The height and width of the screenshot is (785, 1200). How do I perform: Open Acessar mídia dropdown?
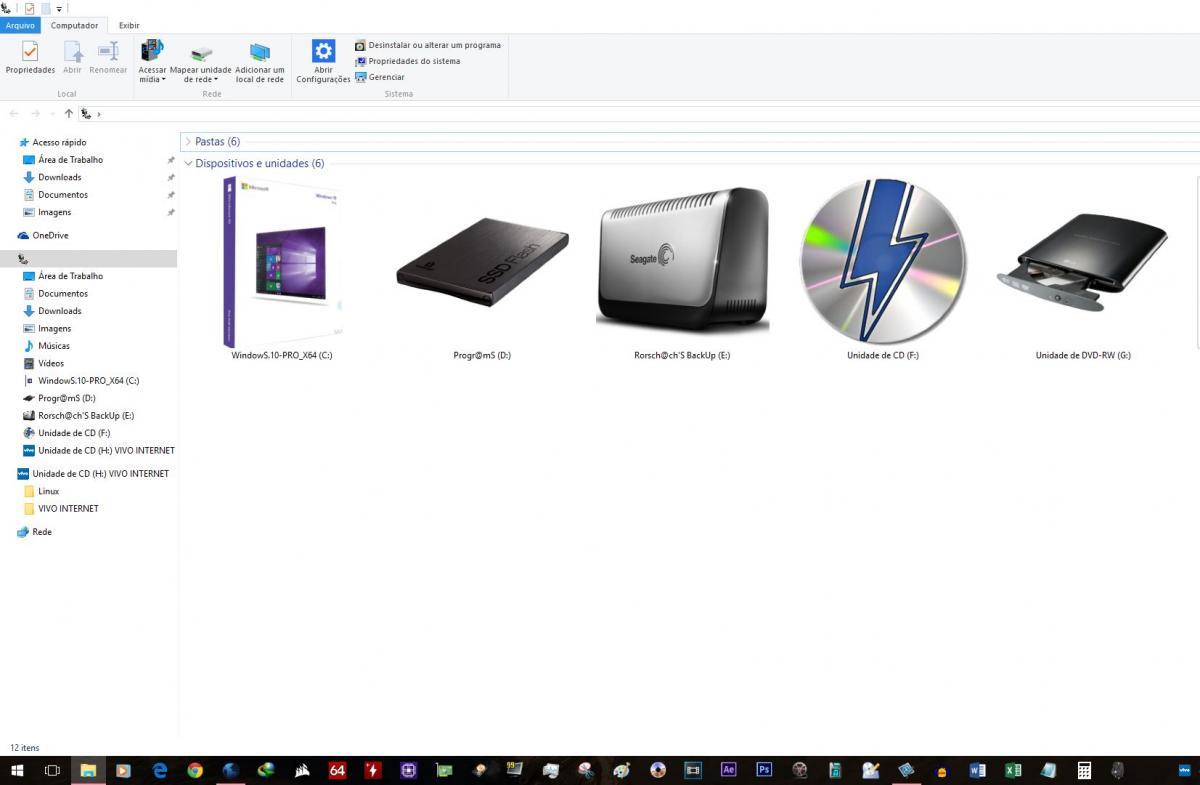[152, 61]
